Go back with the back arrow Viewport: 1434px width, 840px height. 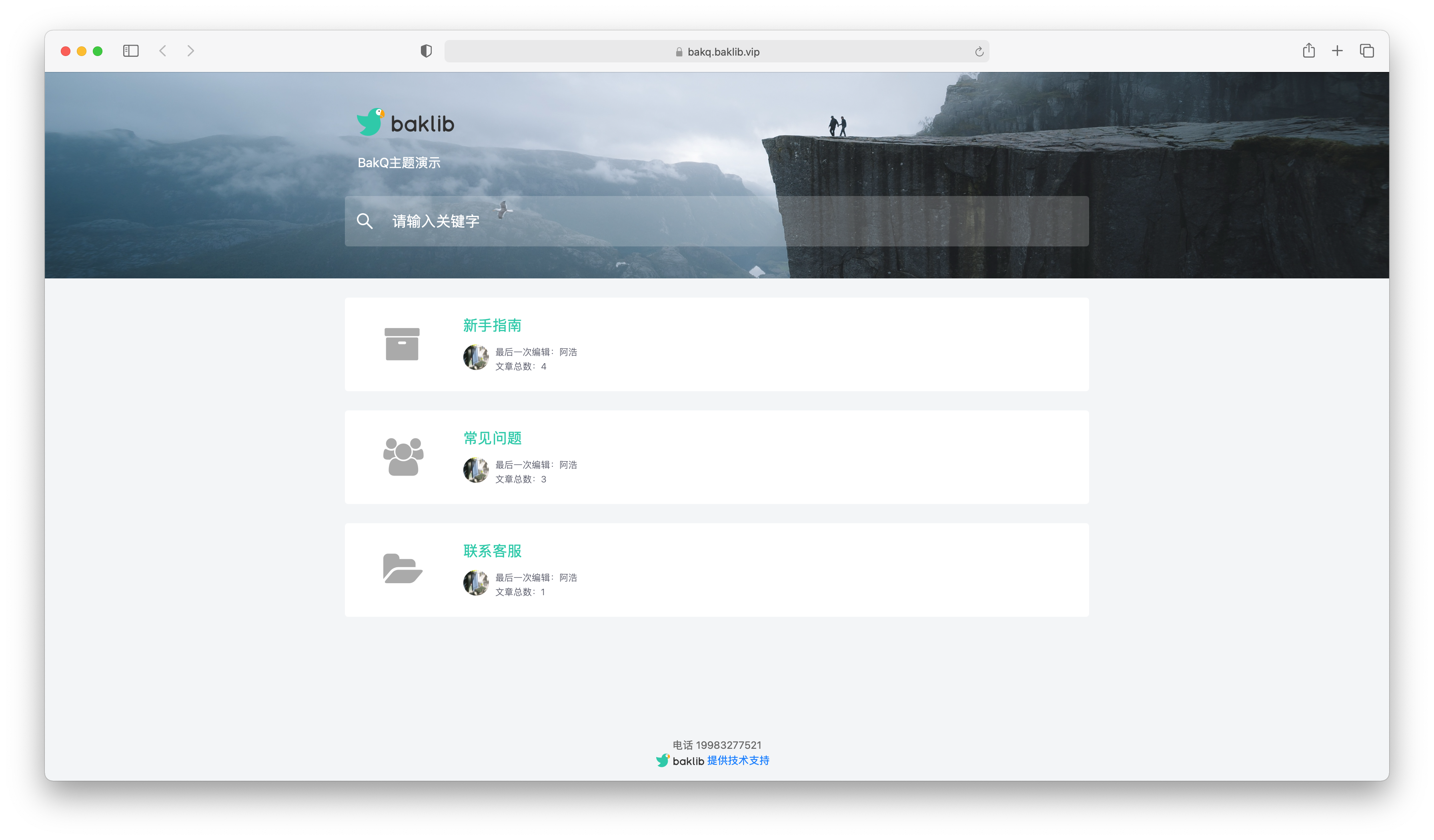tap(163, 51)
